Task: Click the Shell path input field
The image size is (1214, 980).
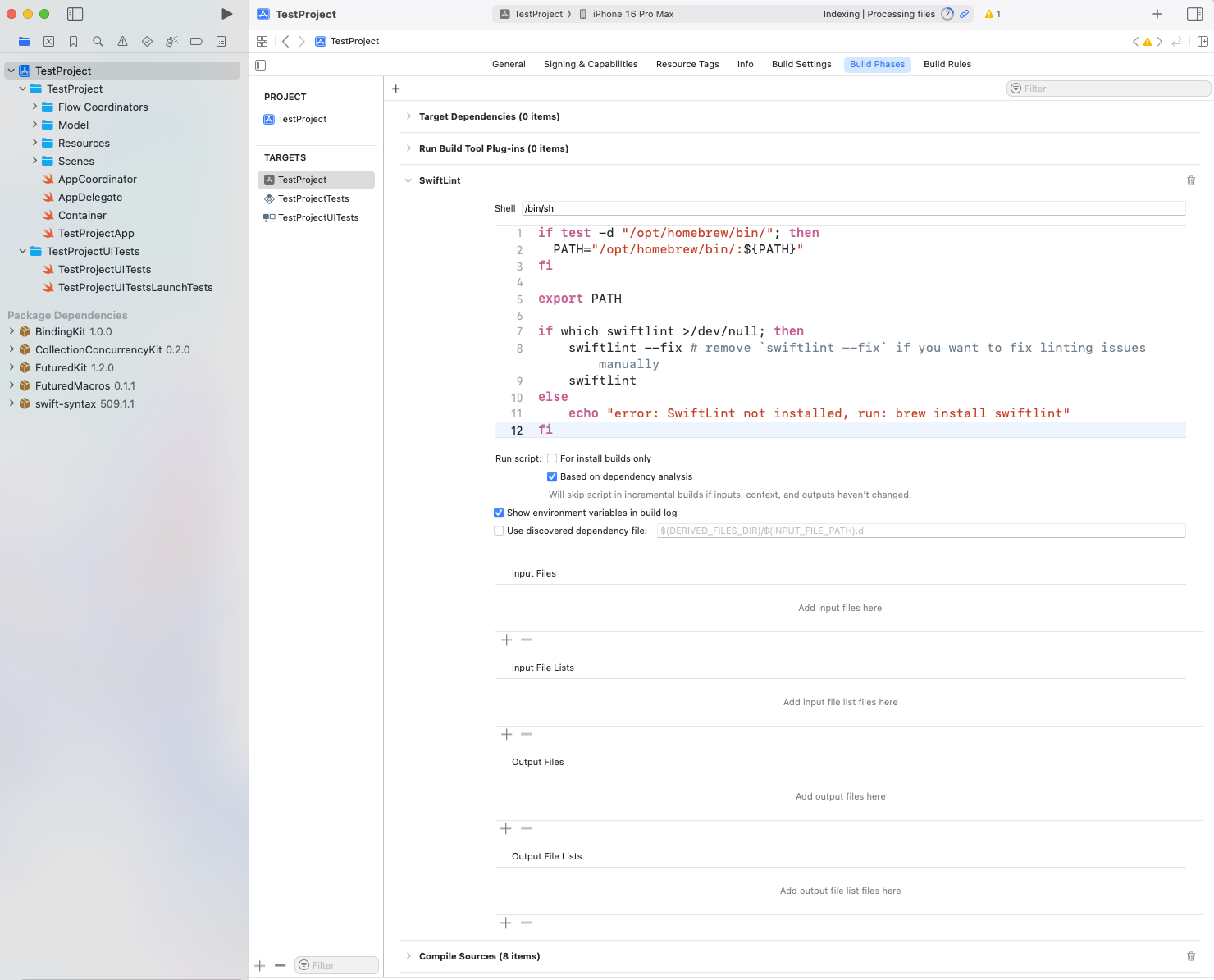Action: [853, 208]
